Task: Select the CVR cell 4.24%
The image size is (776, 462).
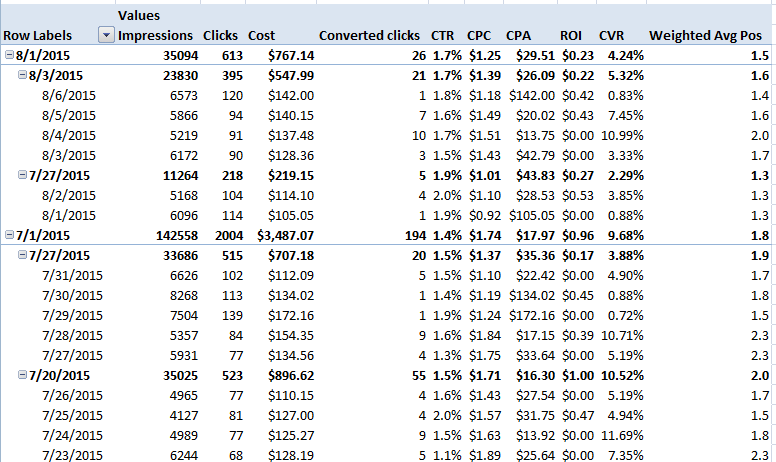Action: point(626,55)
